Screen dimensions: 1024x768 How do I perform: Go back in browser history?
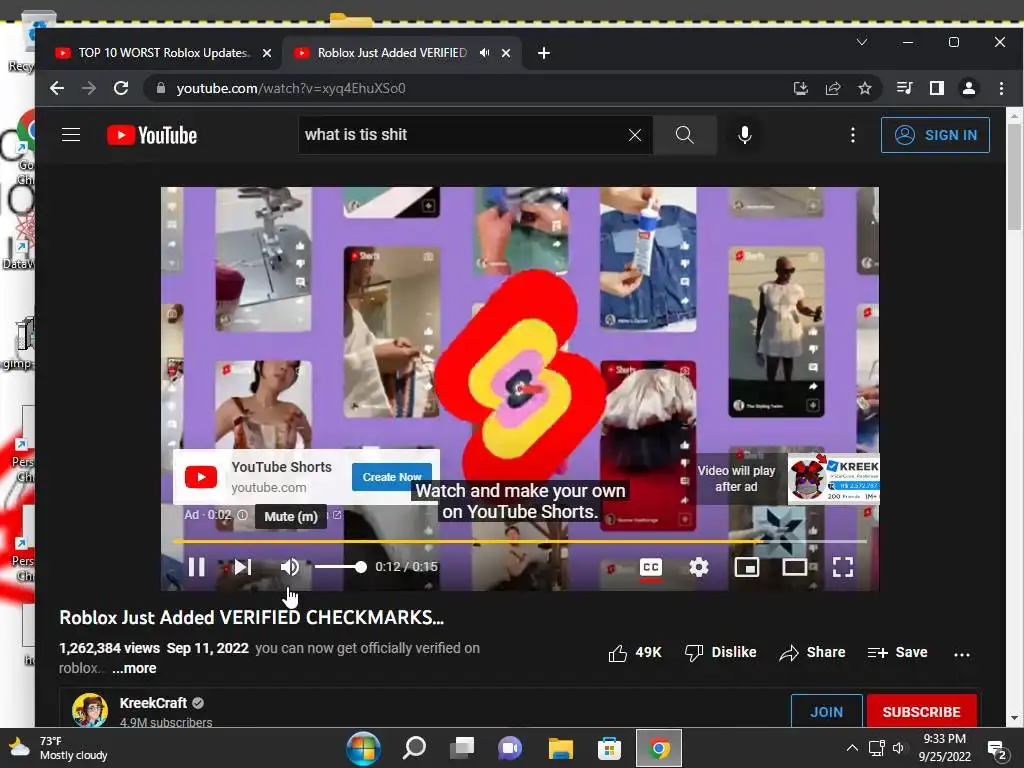pos(57,88)
